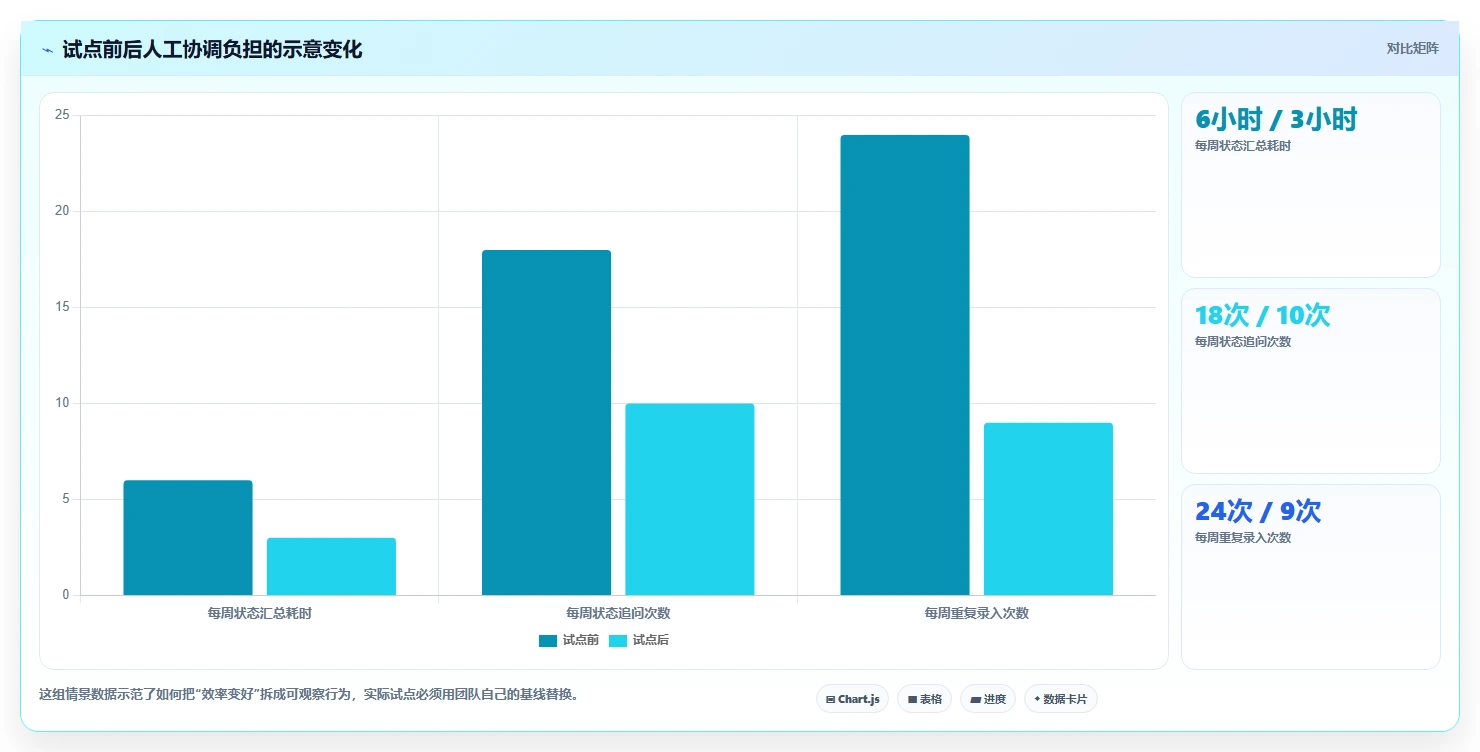Click the y-axis value 5

pyautogui.click(x=66, y=499)
